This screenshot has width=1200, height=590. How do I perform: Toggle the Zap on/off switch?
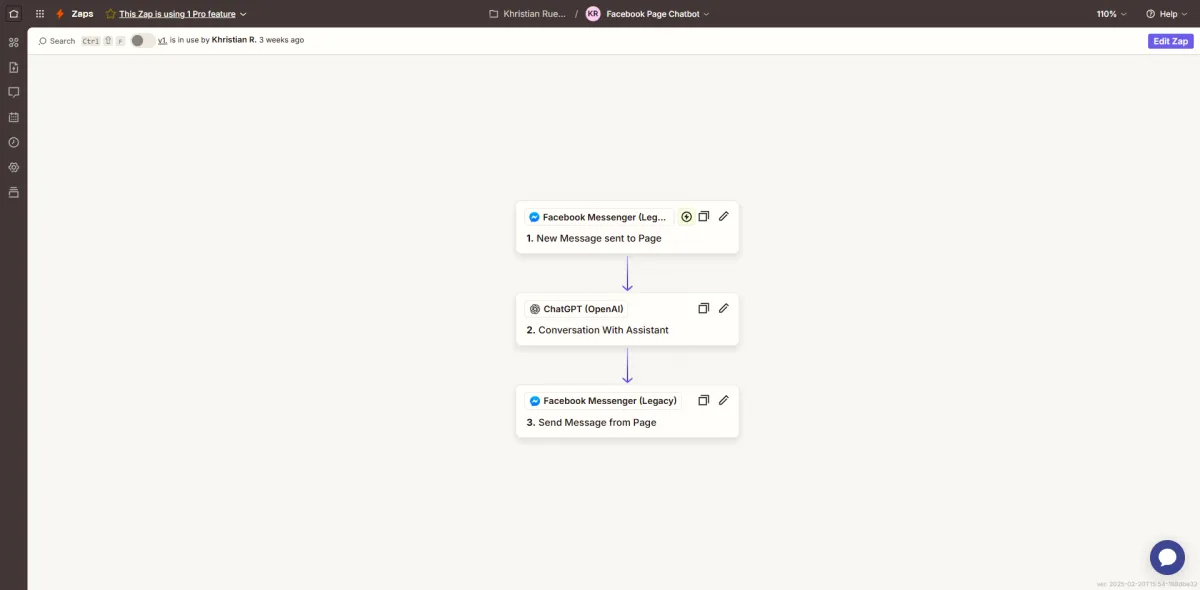[143, 41]
